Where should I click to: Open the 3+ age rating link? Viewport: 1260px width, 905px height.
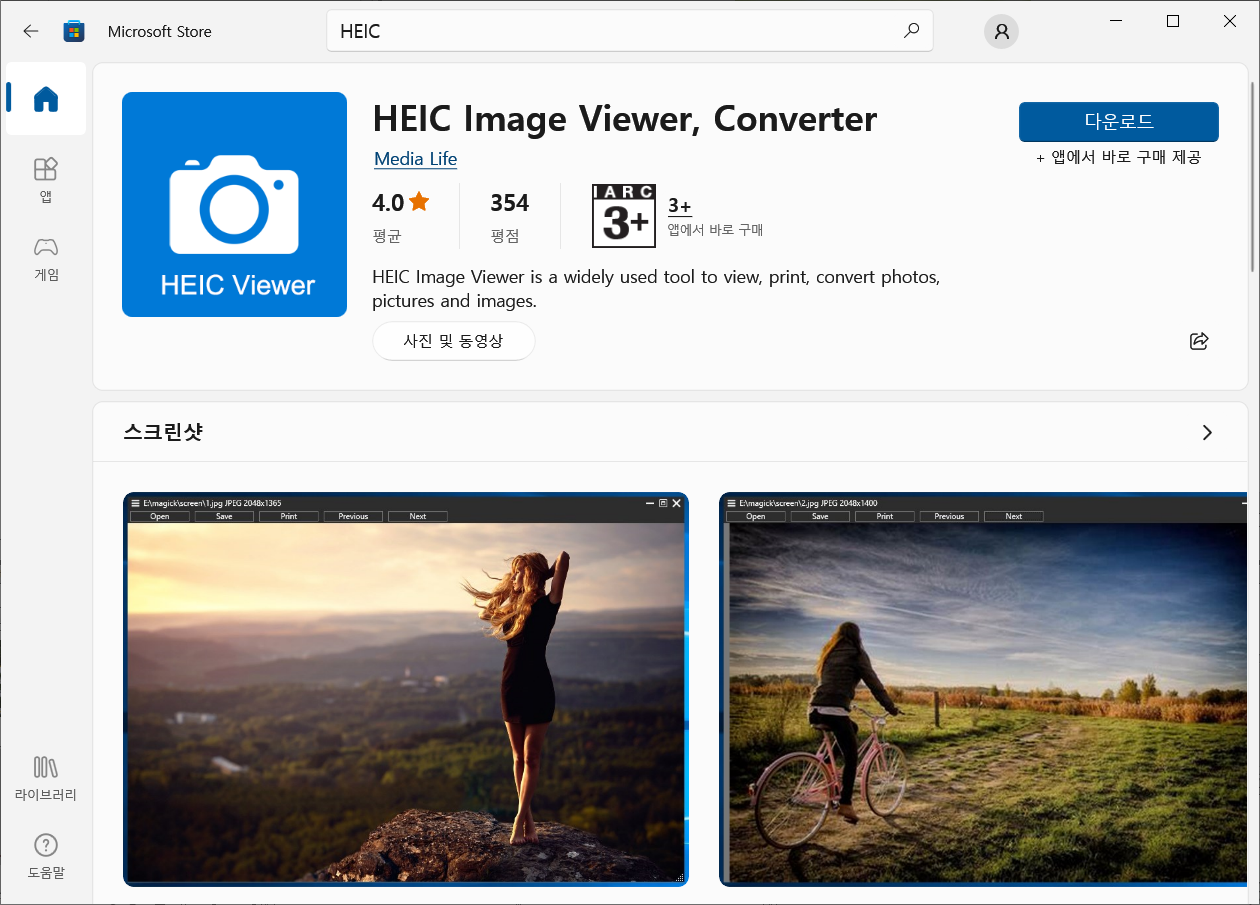(x=679, y=206)
